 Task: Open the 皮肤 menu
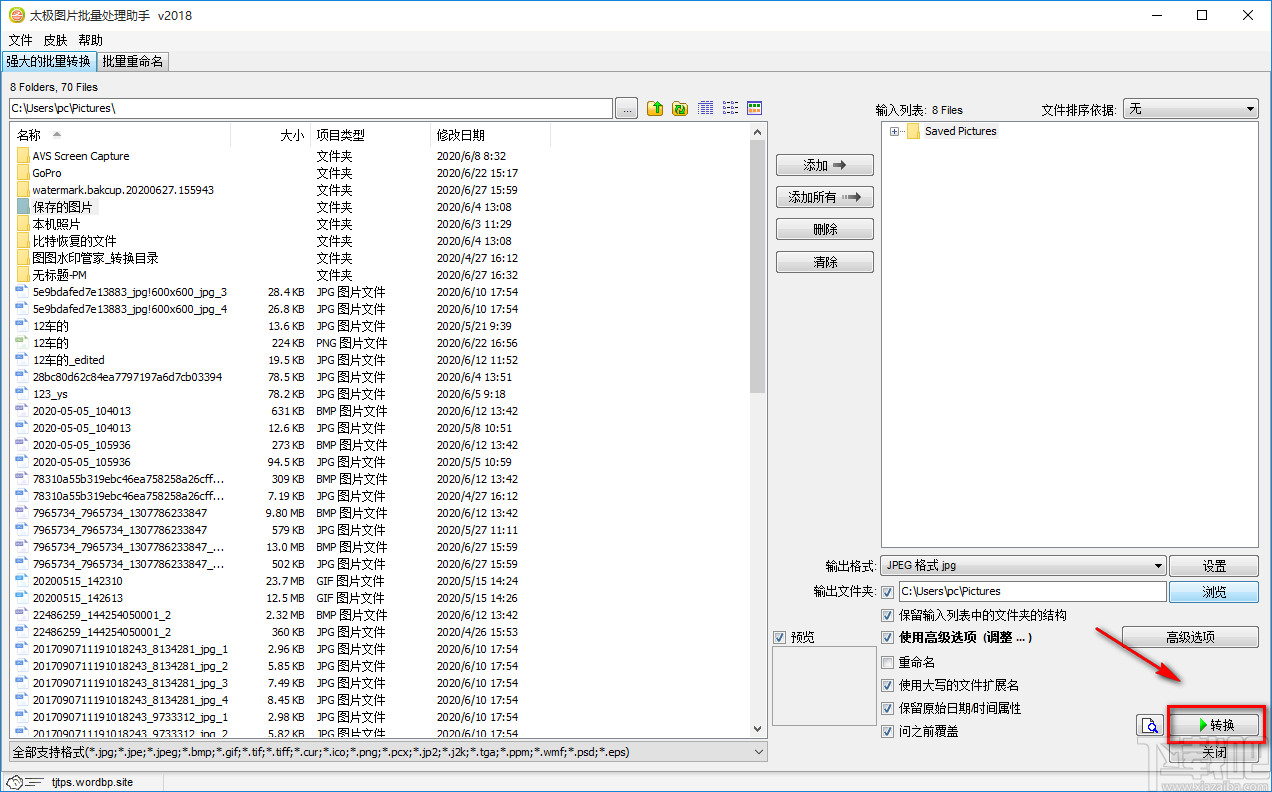click(56, 40)
